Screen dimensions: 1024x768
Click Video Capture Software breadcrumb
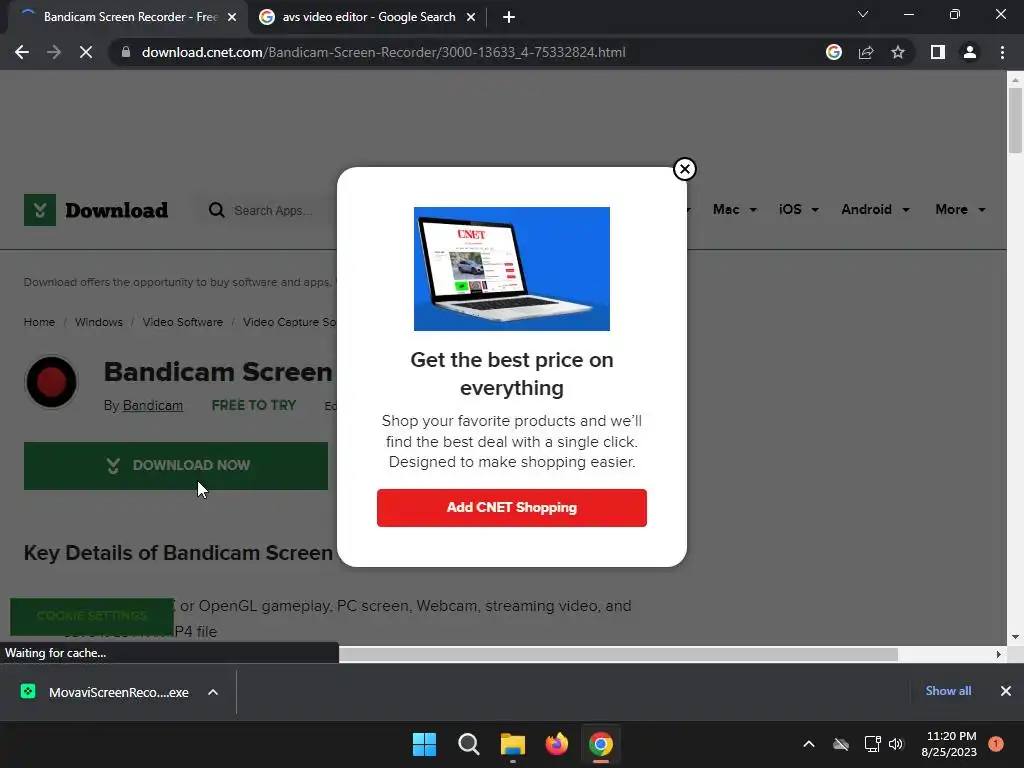pos(289,322)
